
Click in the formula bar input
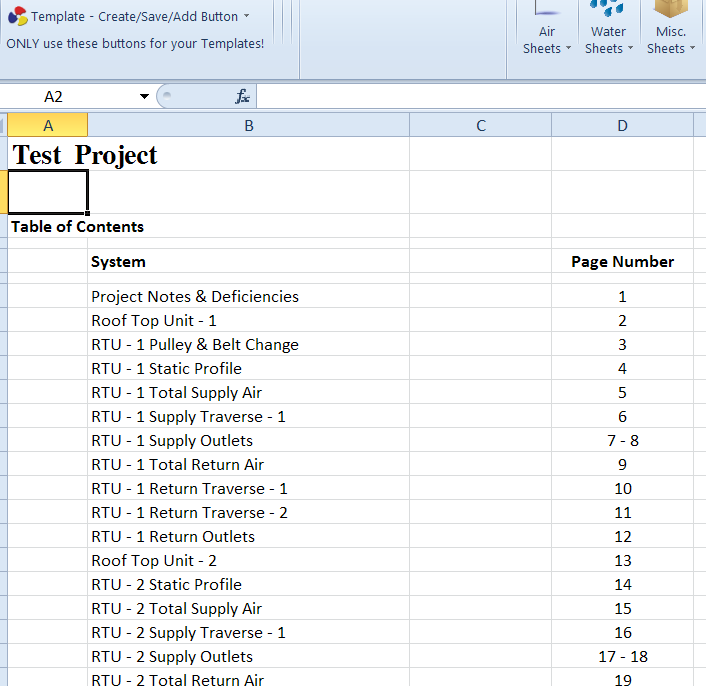[x=480, y=97]
